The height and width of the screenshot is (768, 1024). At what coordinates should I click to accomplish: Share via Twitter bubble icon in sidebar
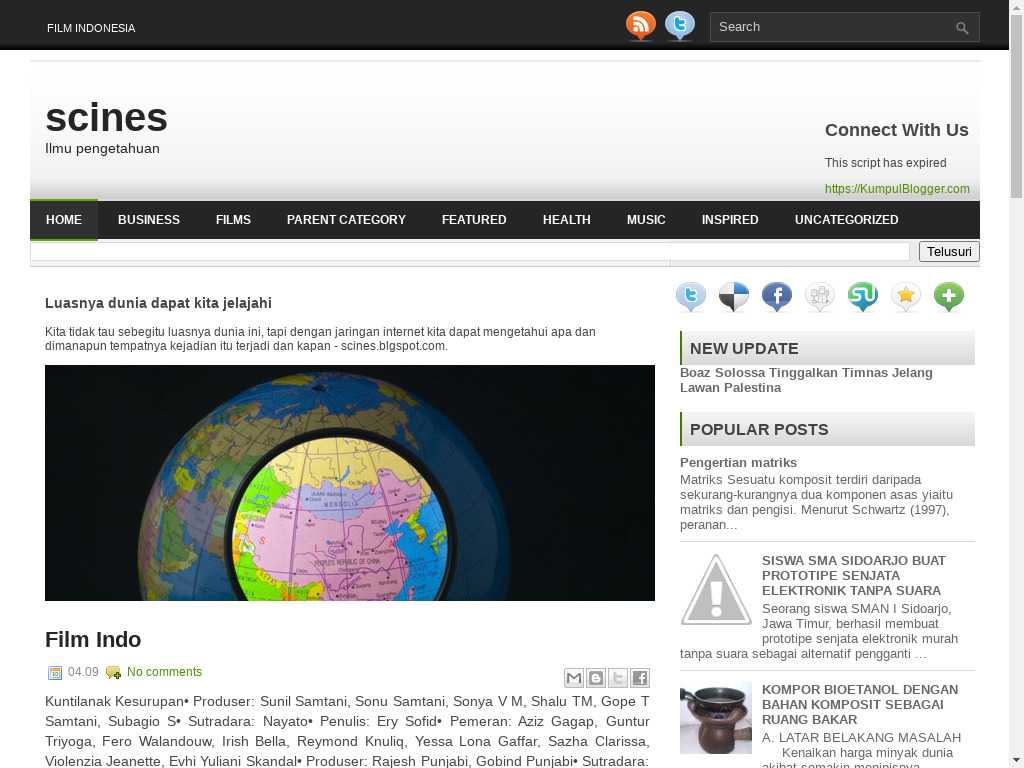(x=691, y=296)
